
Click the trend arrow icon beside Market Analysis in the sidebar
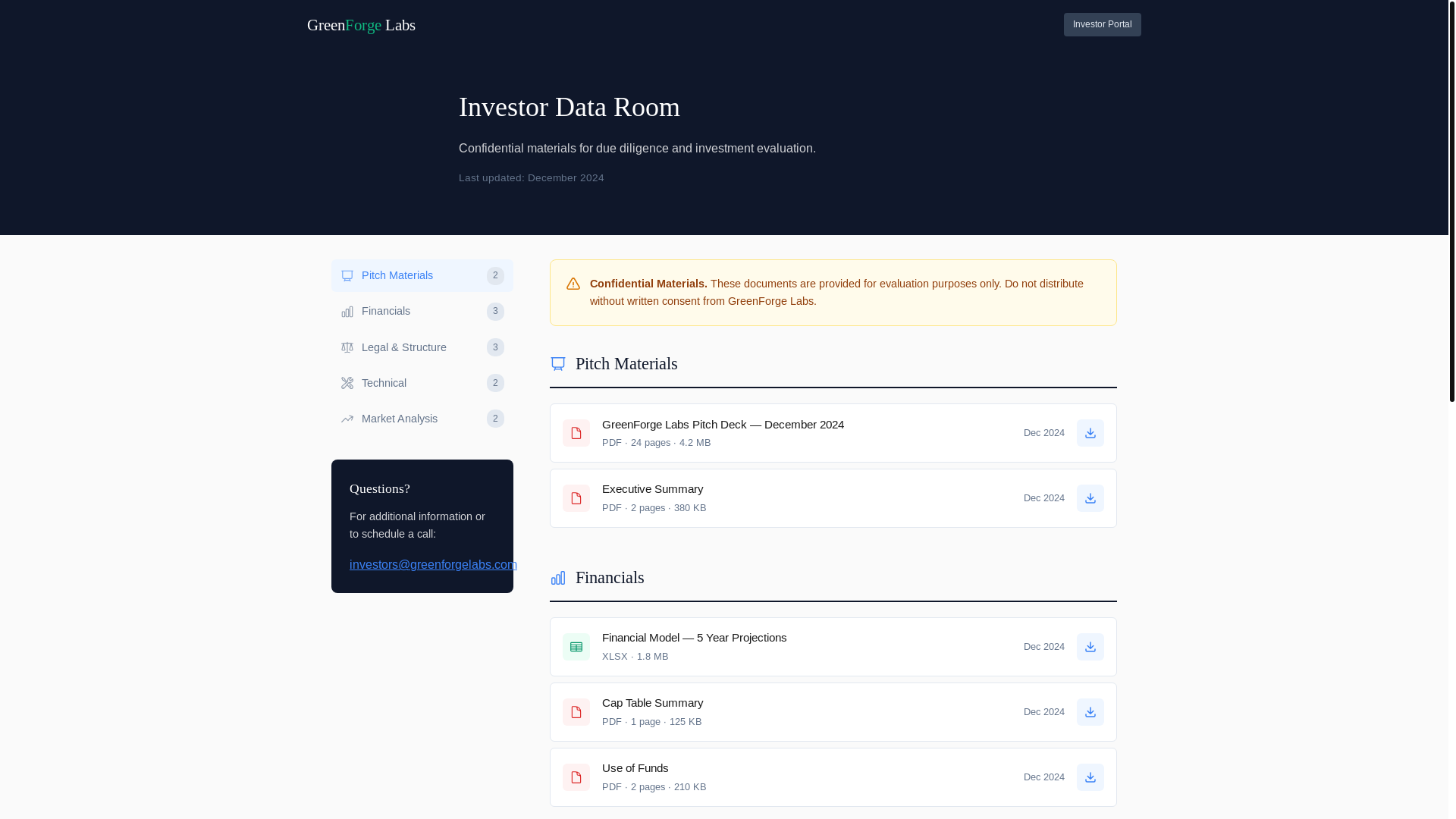[x=347, y=419]
